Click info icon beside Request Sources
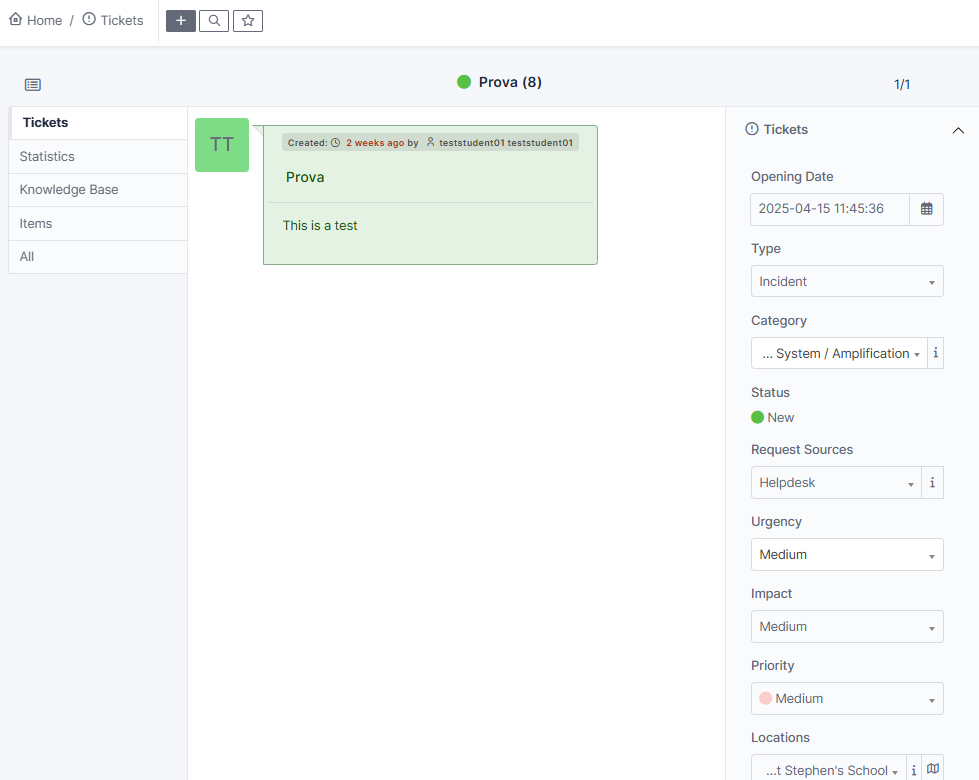The width and height of the screenshot is (979, 780). point(932,482)
